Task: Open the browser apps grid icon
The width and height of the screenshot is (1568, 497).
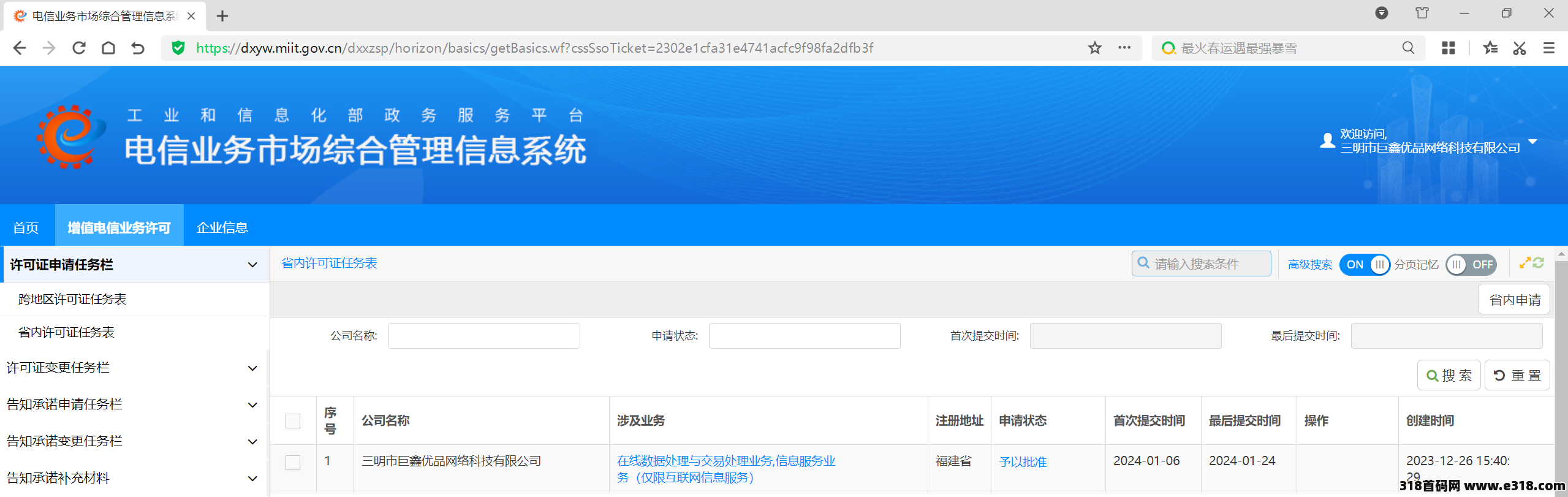Action: click(1449, 48)
